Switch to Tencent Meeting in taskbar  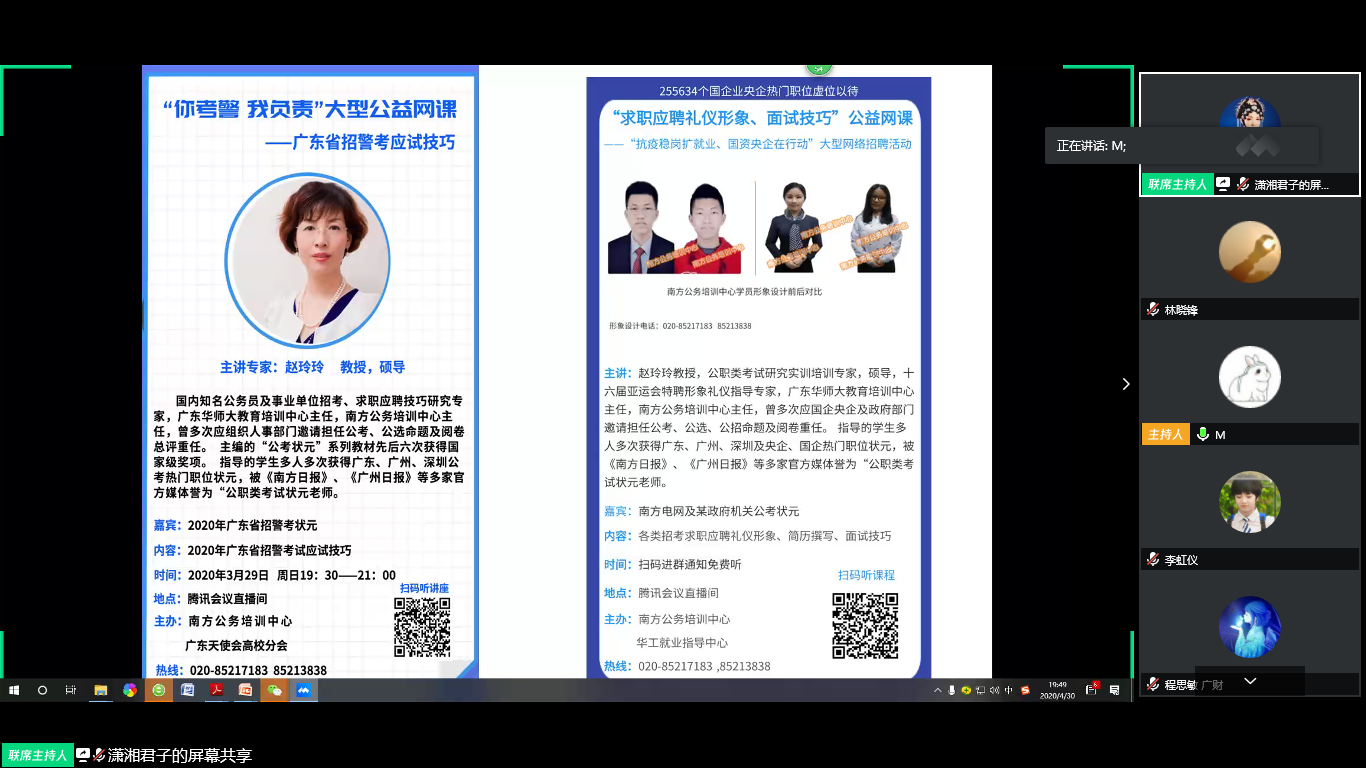tap(303, 690)
